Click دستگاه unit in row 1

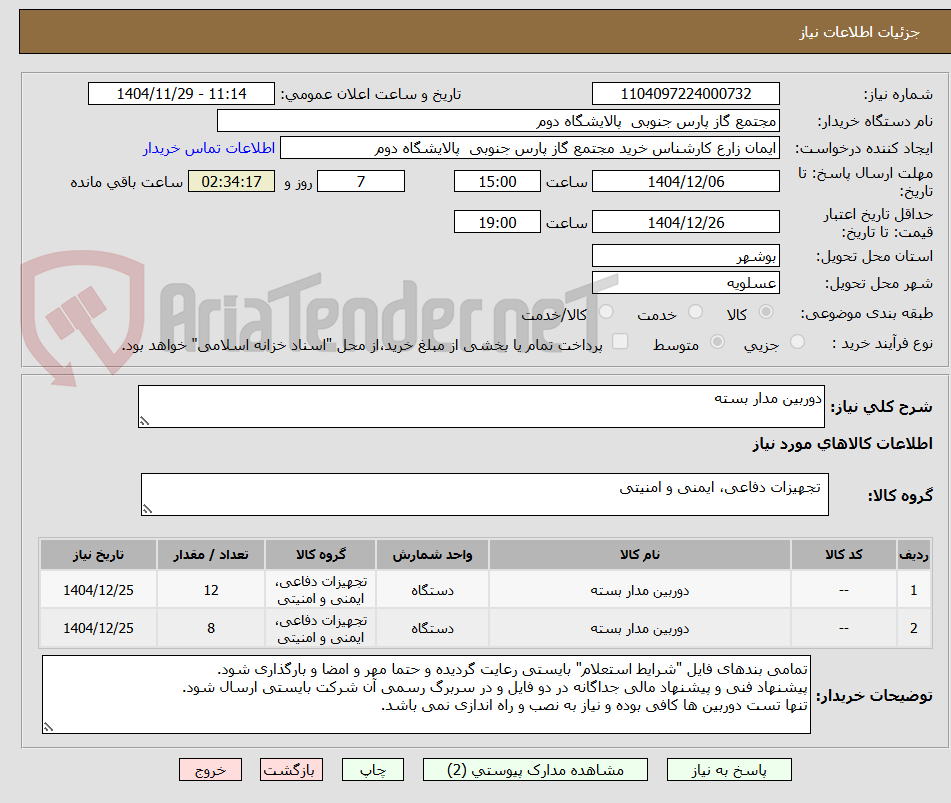432,590
